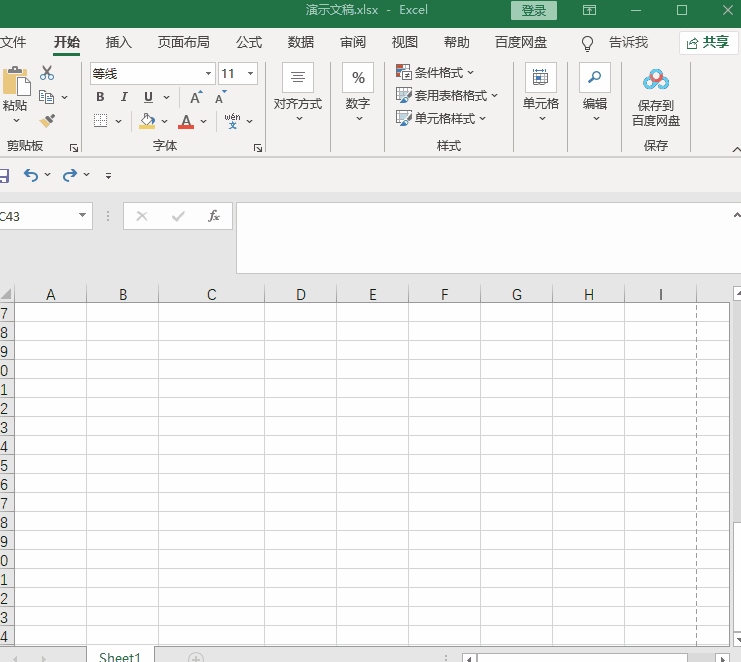Click the 登录 sign-in button
Image resolution: width=741 pixels, height=662 pixels.
(534, 11)
